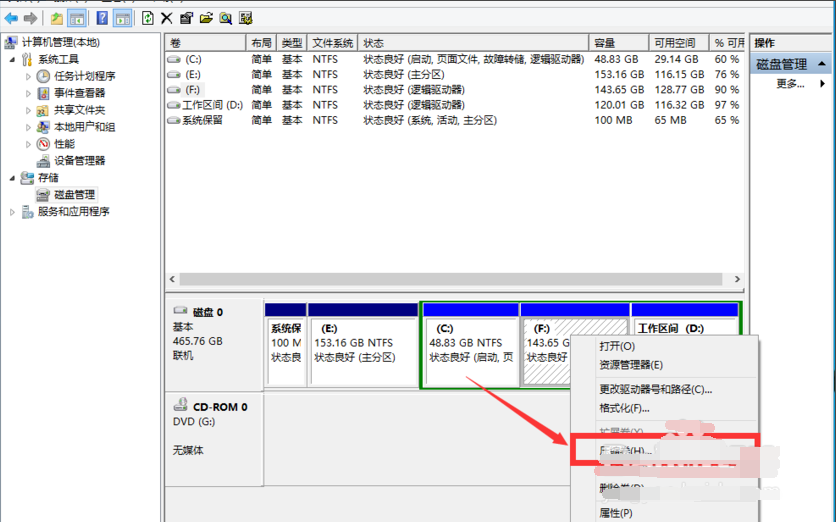Click the CD-ROM 0 drive label

click(x=220, y=407)
